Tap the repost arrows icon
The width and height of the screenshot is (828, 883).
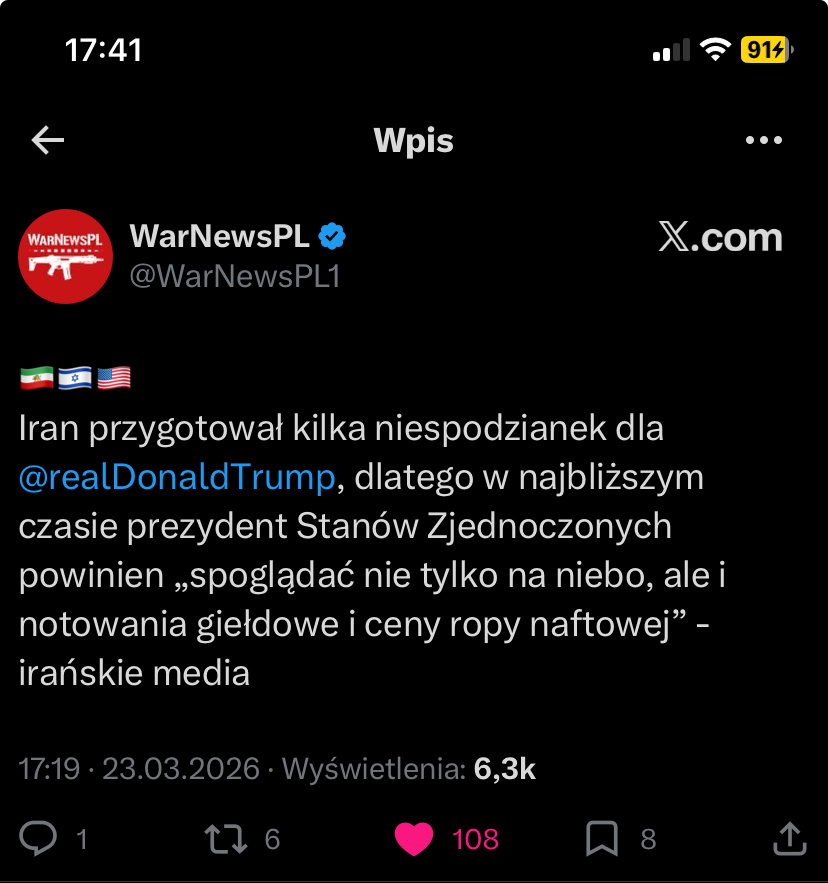click(225, 839)
